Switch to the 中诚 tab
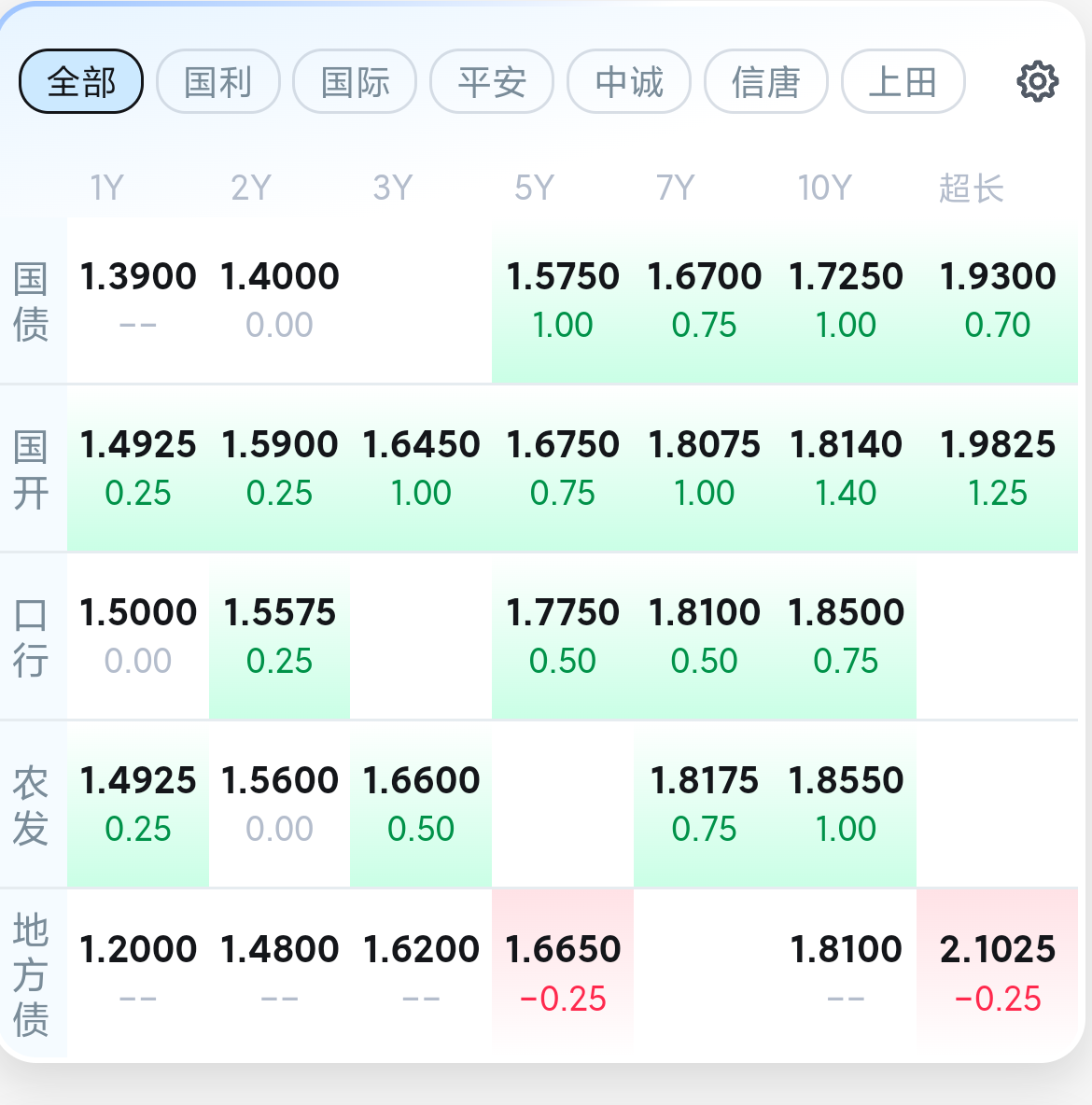 629,82
